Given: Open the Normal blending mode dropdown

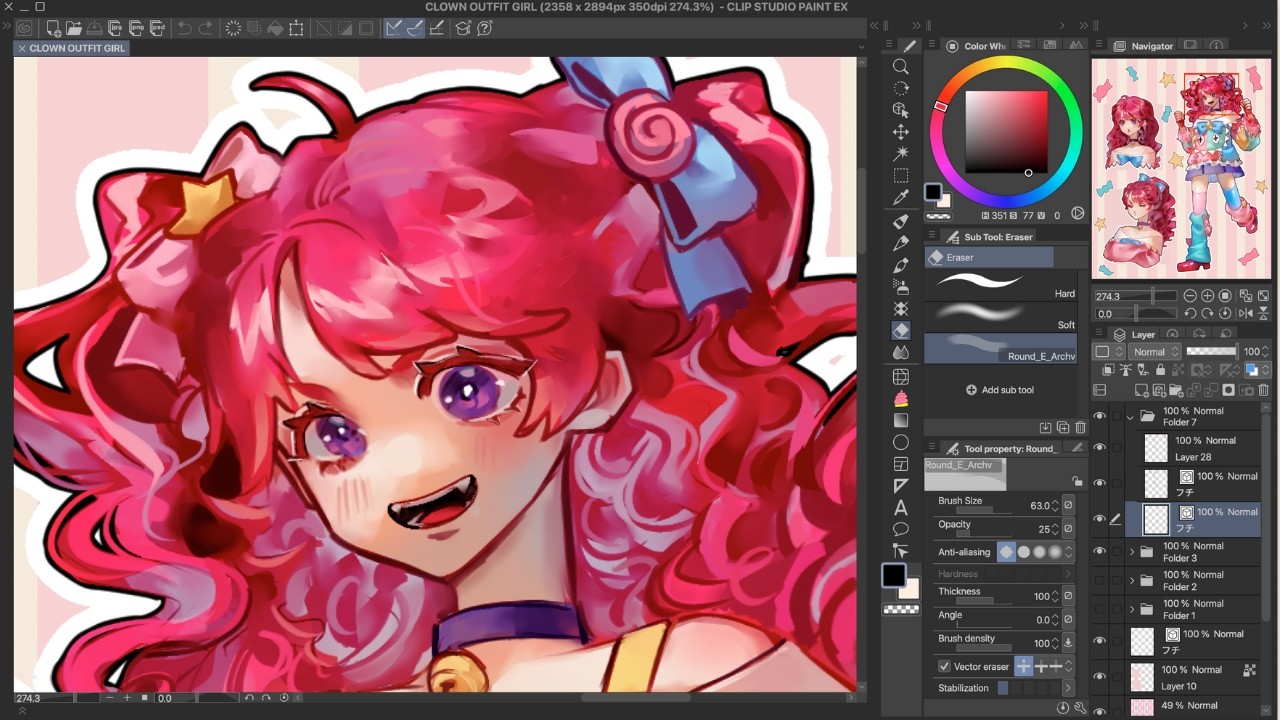Looking at the screenshot, I should click(1154, 352).
